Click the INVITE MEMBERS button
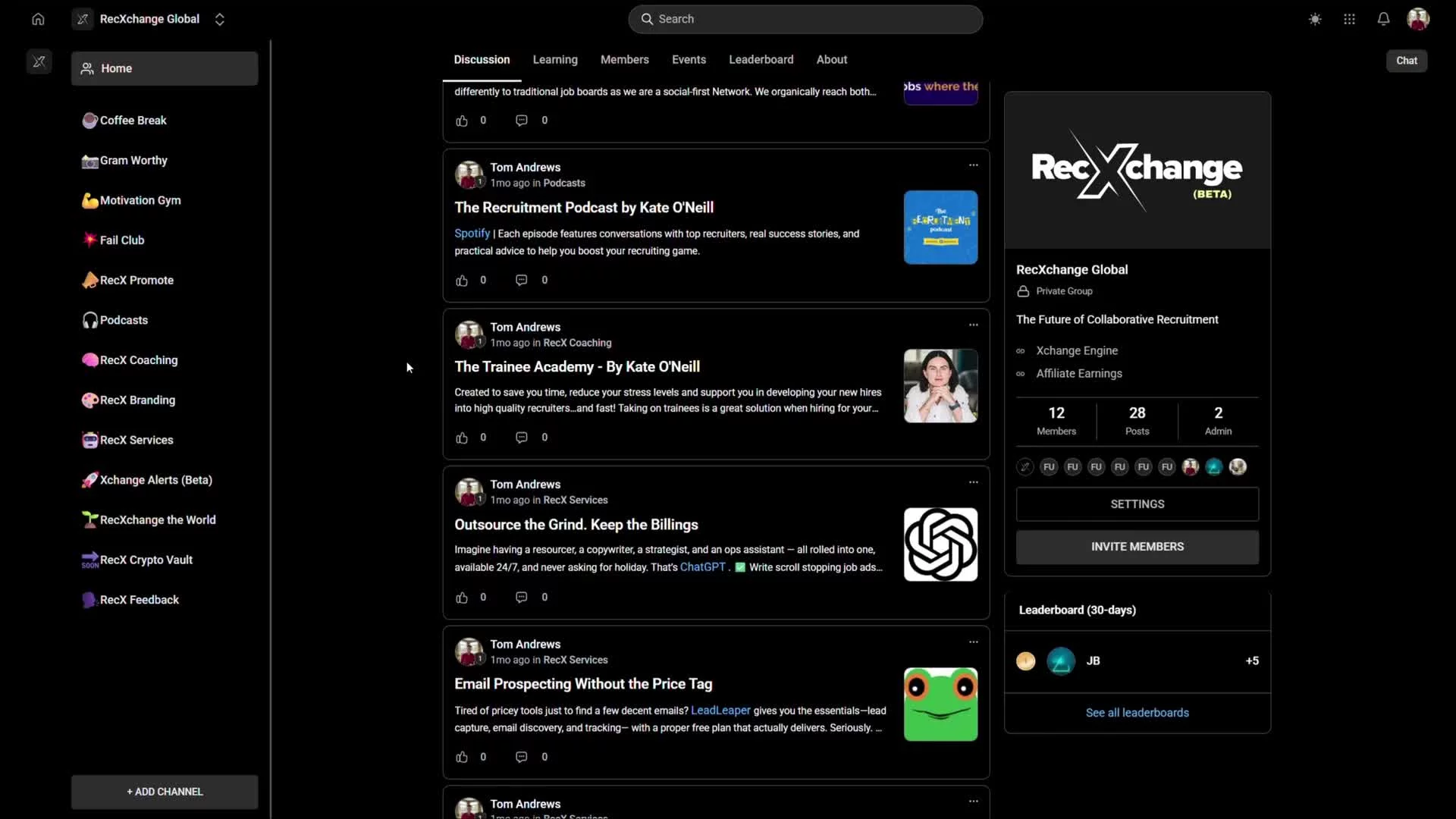Viewport: 1456px width, 819px height. click(1137, 547)
